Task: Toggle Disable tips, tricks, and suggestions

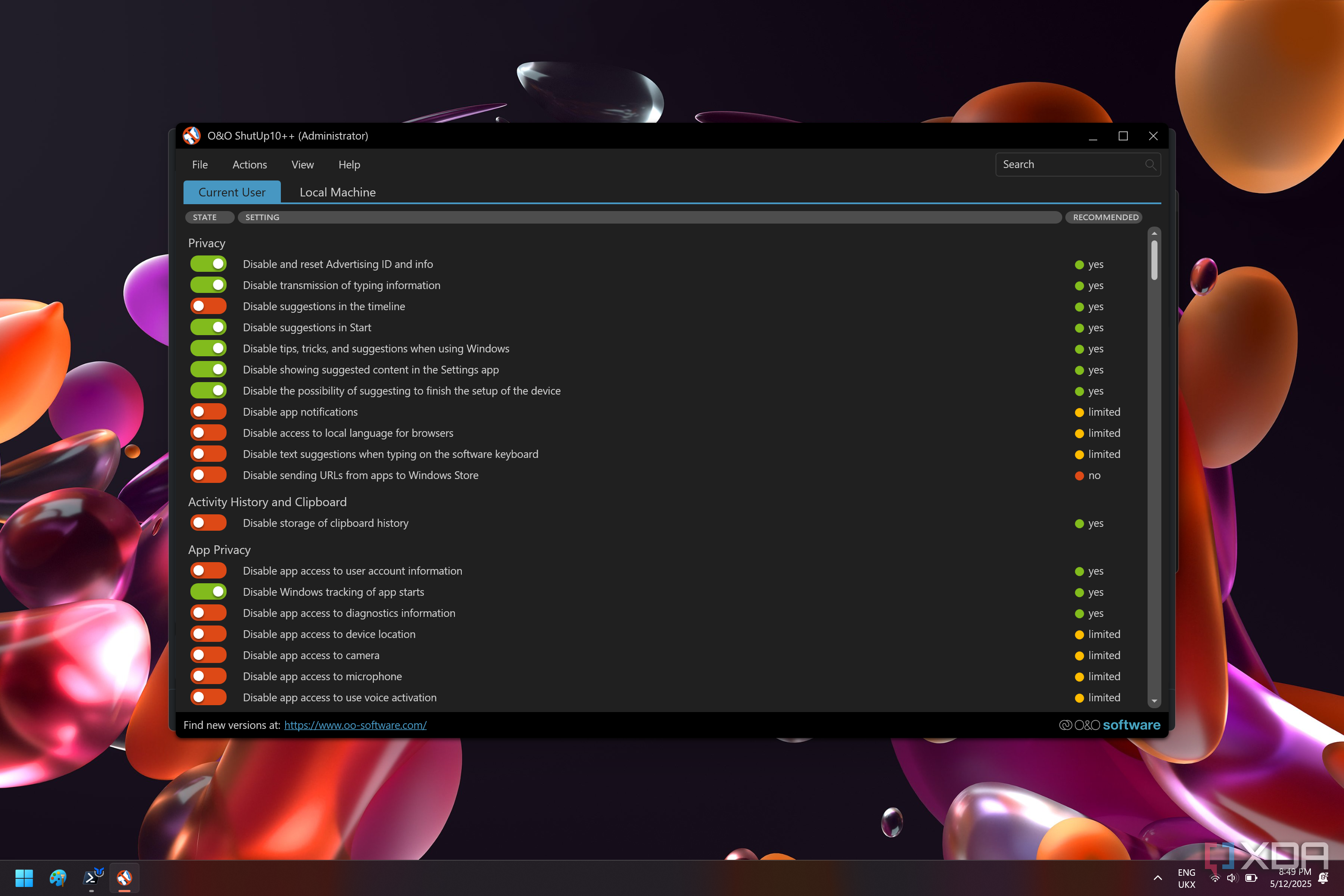Action: tap(208, 348)
